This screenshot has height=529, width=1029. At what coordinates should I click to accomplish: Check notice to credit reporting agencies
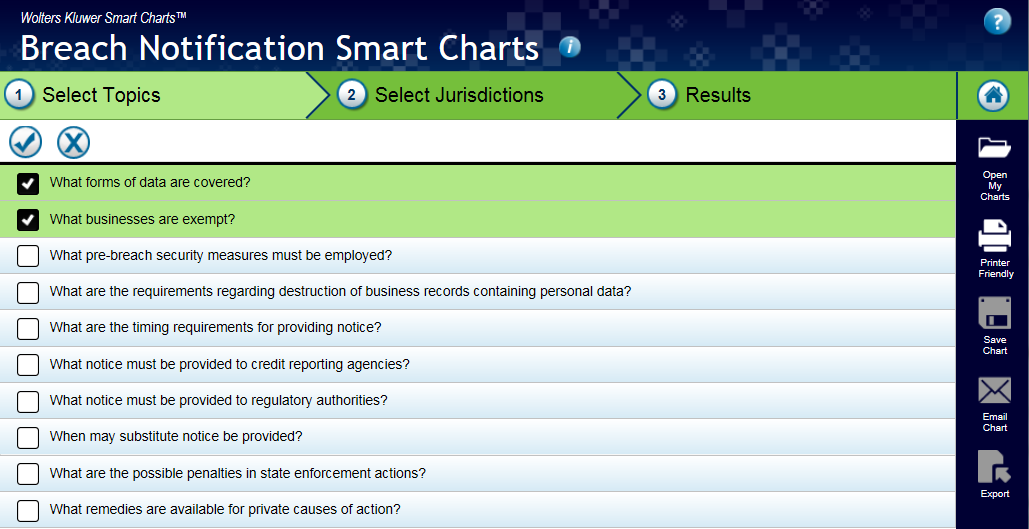[x=28, y=364]
